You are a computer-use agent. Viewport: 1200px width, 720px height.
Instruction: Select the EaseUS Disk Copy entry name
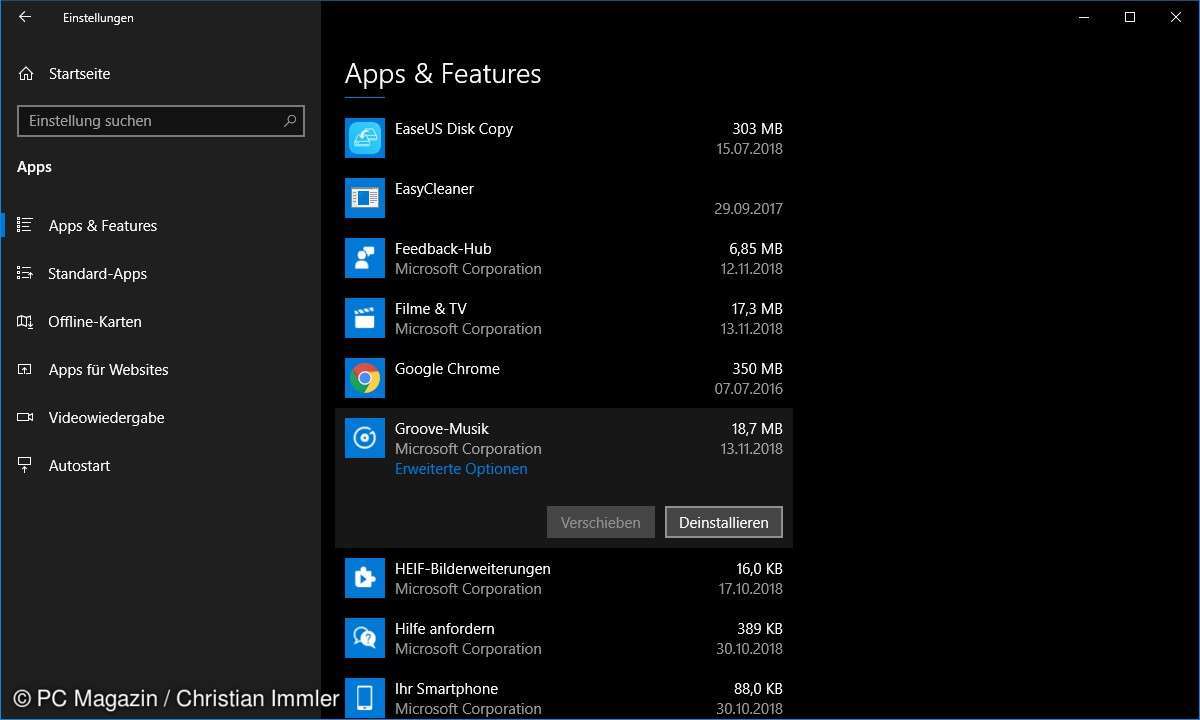click(x=454, y=128)
